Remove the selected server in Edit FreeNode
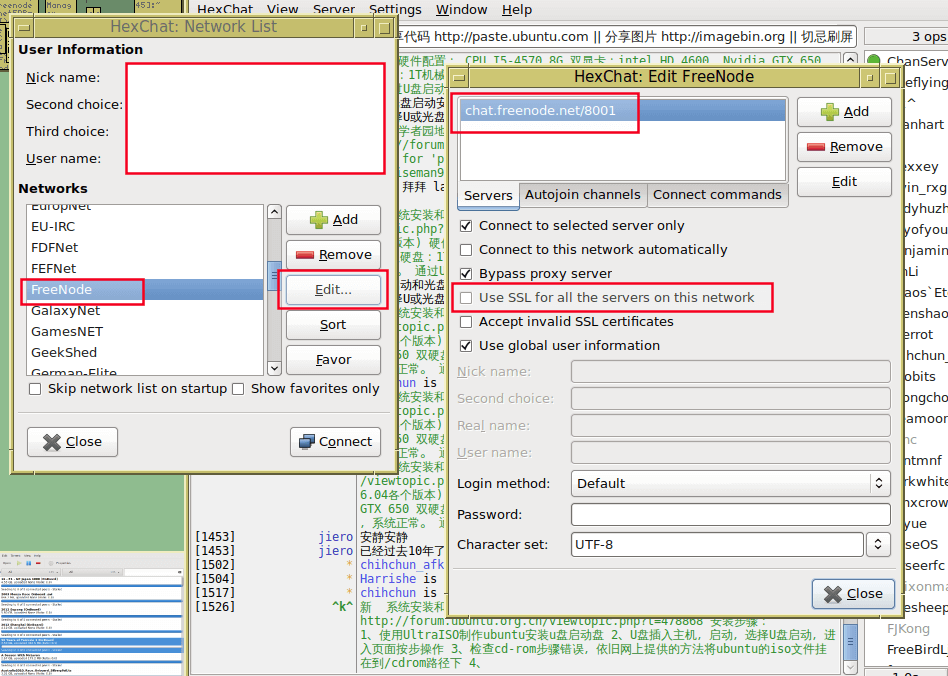Screen dimensions: 948x676 click(844, 147)
